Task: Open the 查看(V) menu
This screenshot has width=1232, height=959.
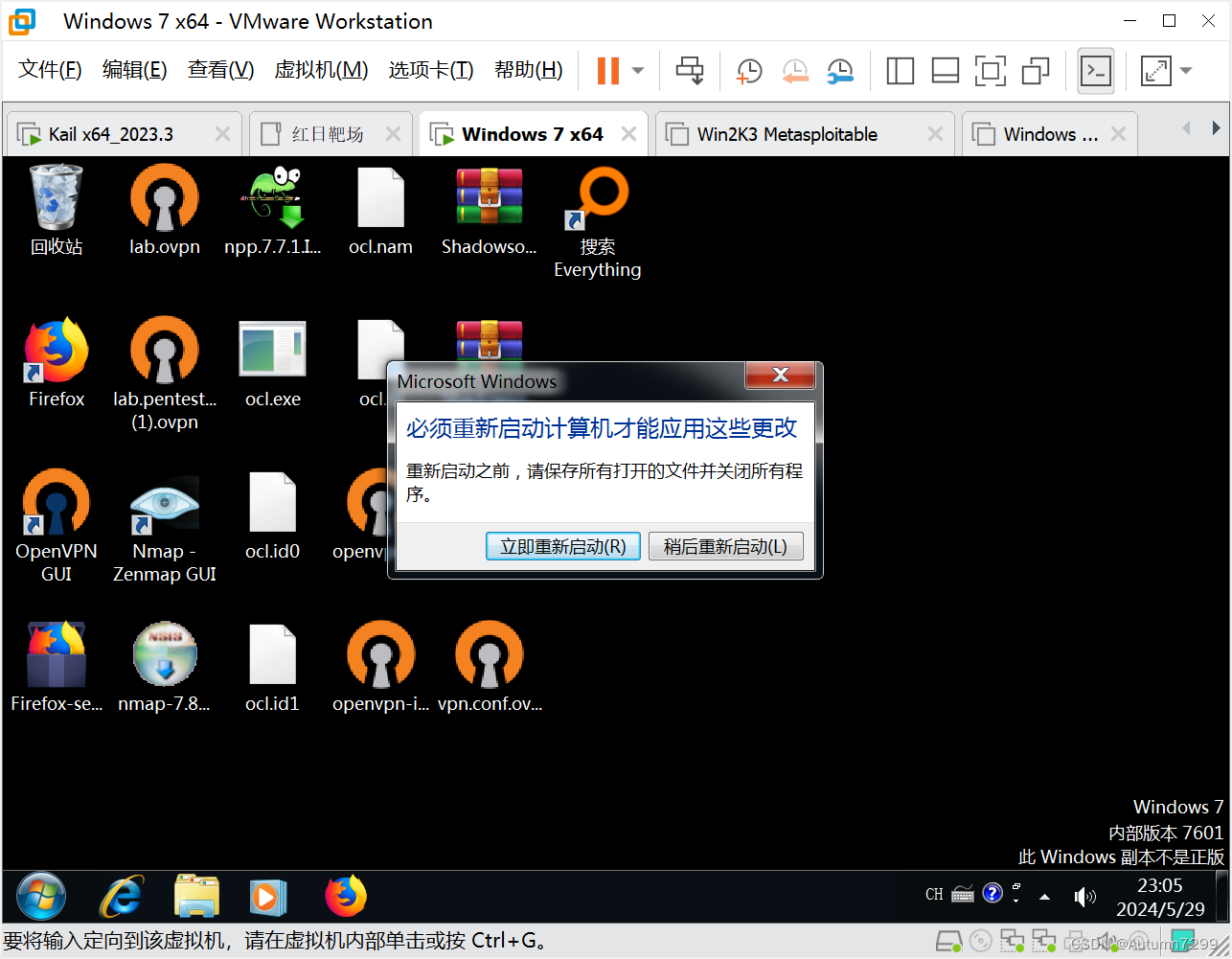Action: [220, 70]
